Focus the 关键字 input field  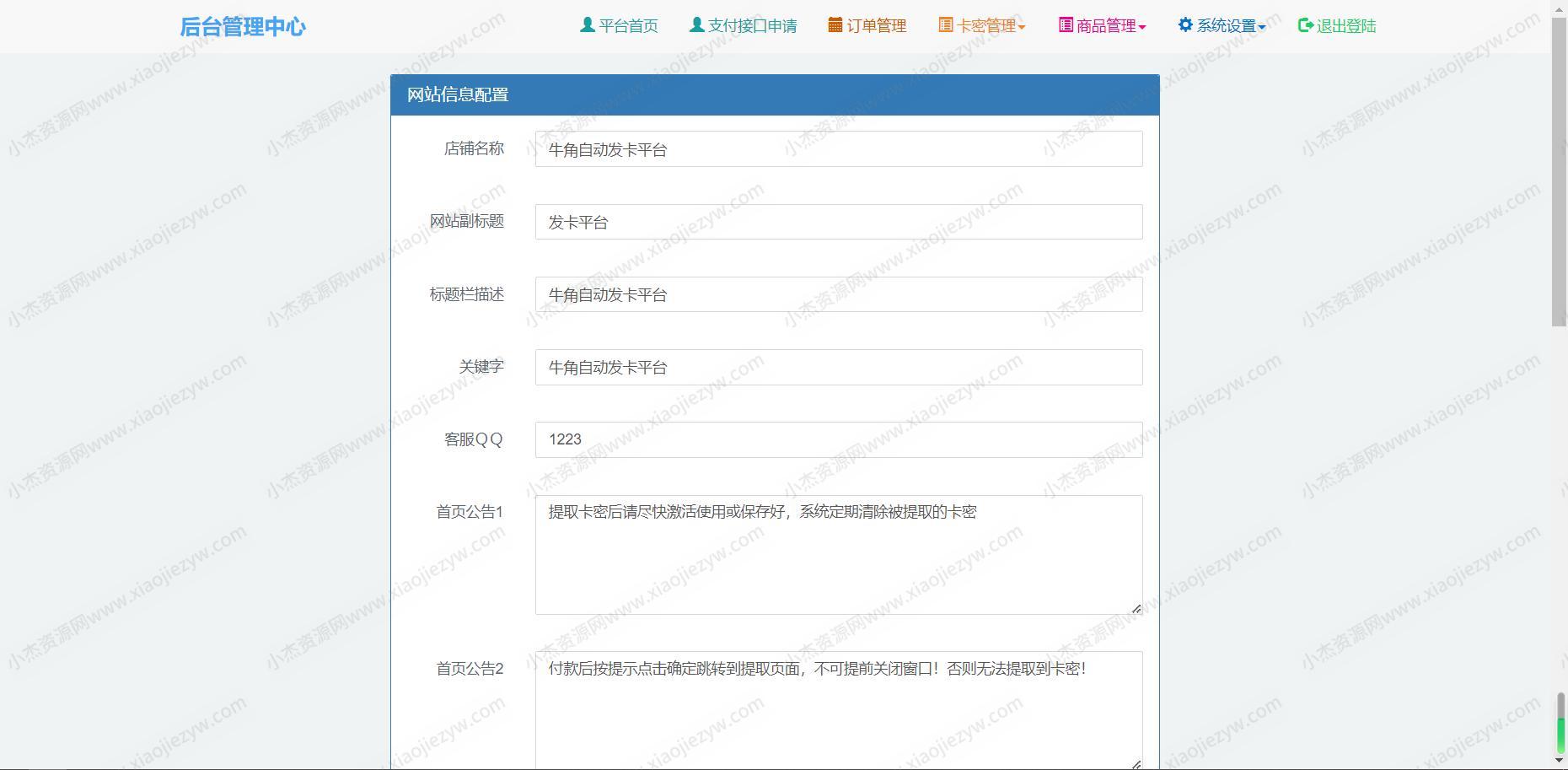pyautogui.click(x=839, y=367)
